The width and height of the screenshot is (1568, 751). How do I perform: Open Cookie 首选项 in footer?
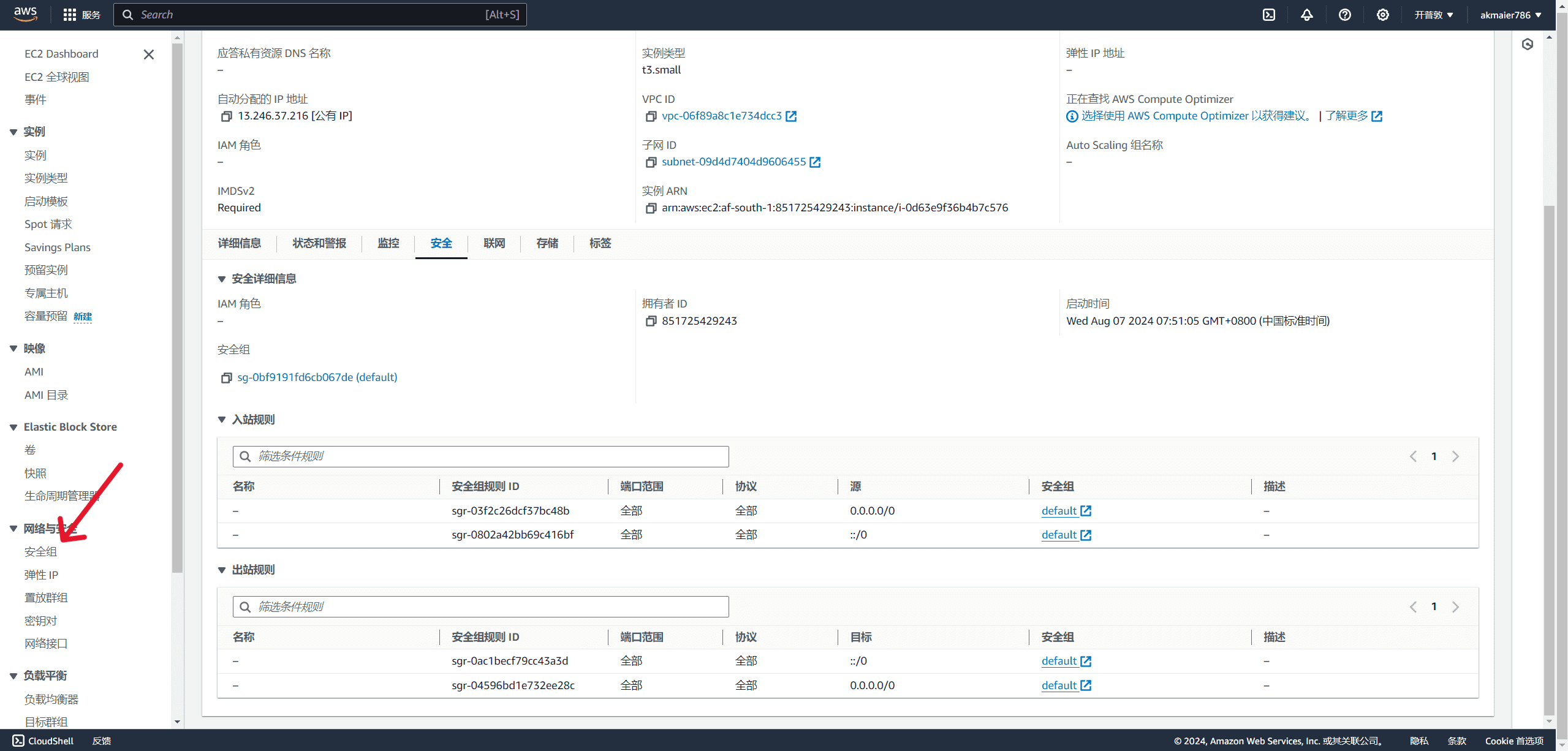point(1514,741)
